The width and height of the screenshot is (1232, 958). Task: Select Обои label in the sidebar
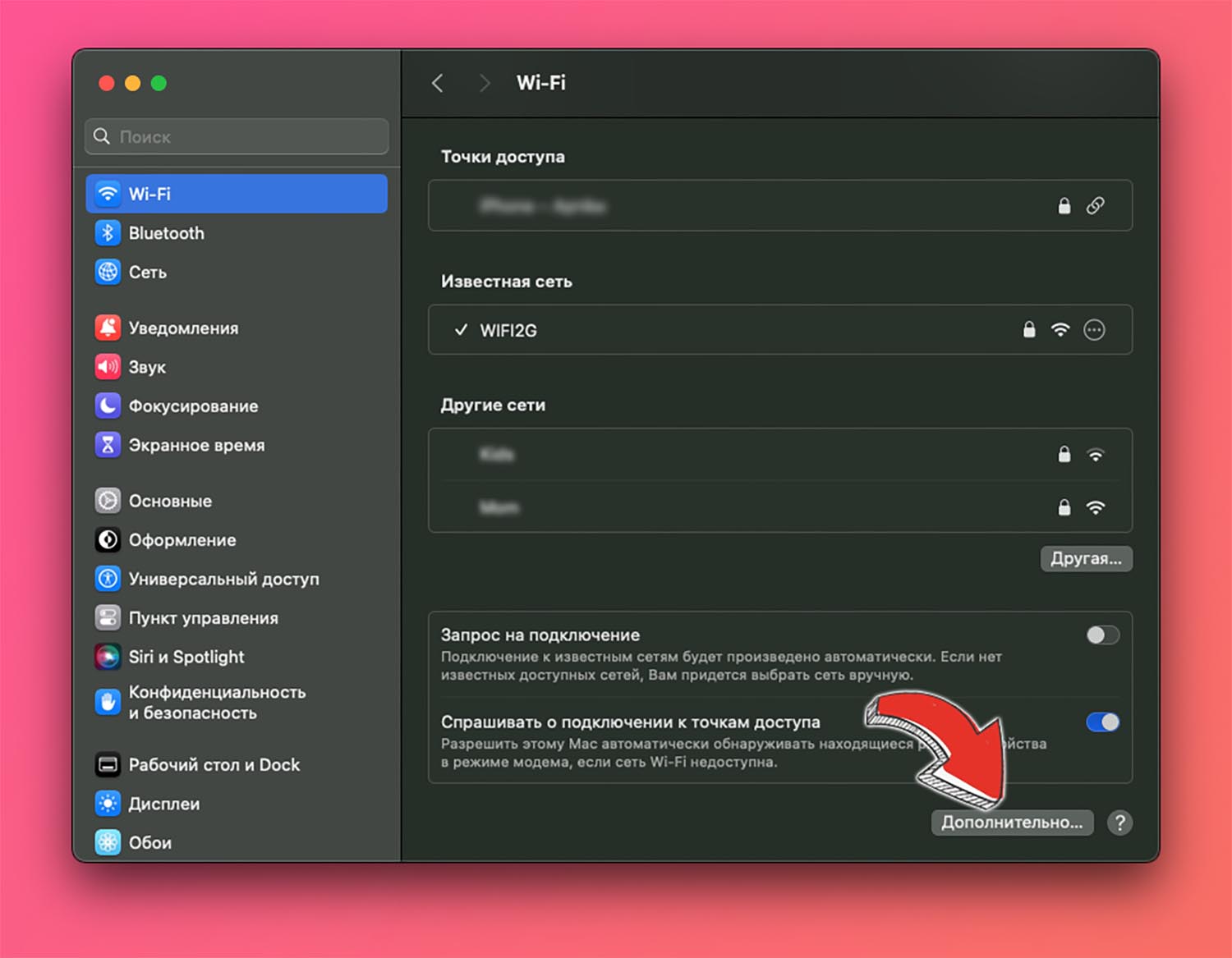(x=150, y=843)
